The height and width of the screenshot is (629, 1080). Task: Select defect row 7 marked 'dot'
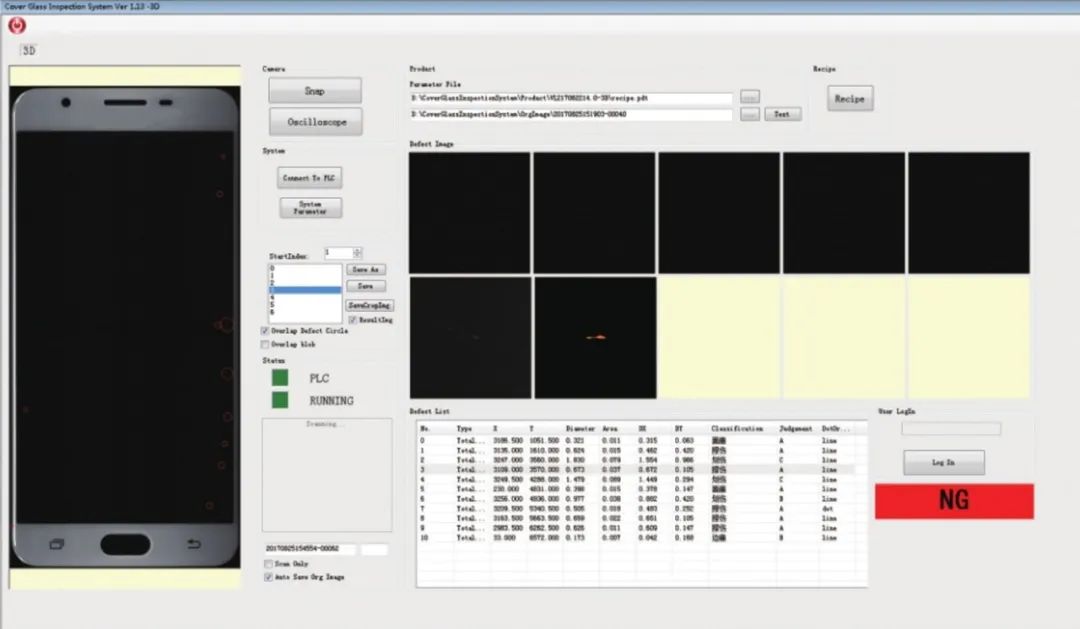point(636,508)
